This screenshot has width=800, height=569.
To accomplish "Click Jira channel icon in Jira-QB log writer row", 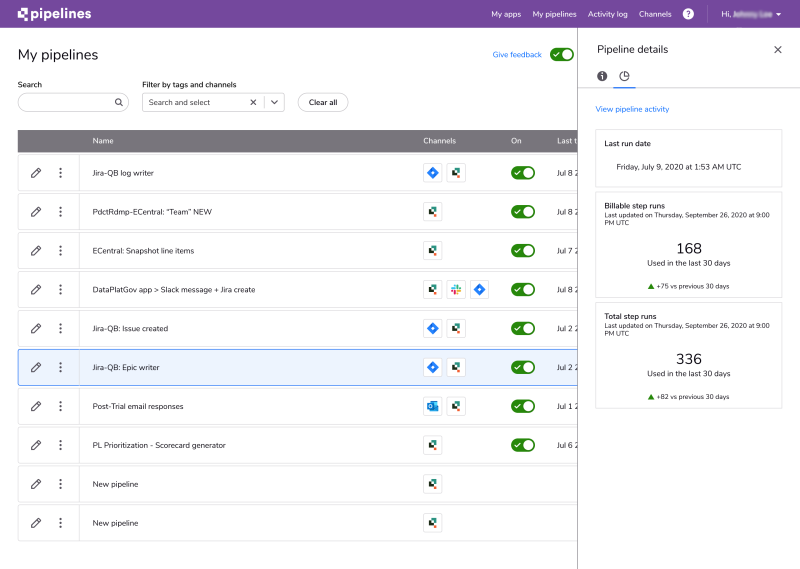I will click(433, 173).
